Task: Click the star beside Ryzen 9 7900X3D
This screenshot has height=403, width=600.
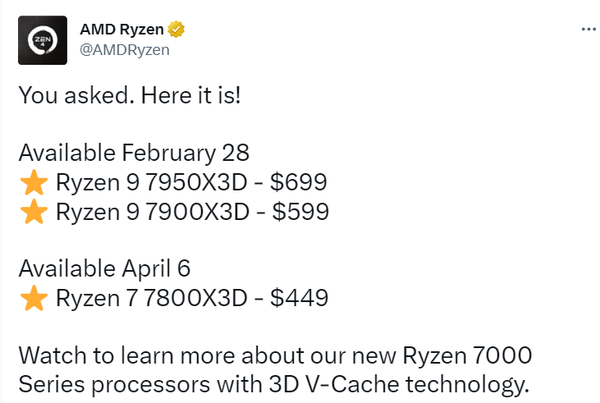Action: pyautogui.click(x=35, y=212)
